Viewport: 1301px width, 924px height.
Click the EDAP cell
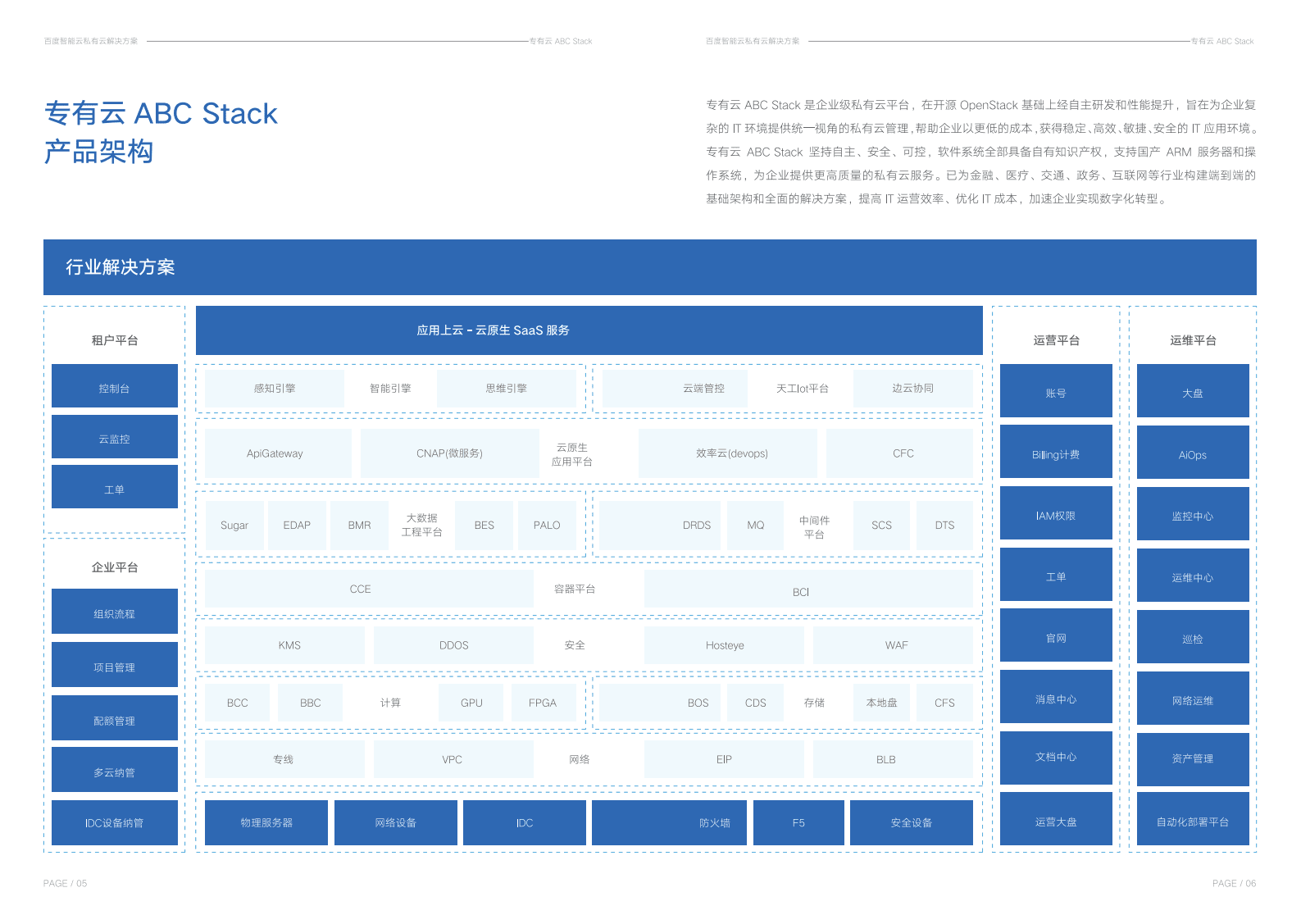[297, 526]
